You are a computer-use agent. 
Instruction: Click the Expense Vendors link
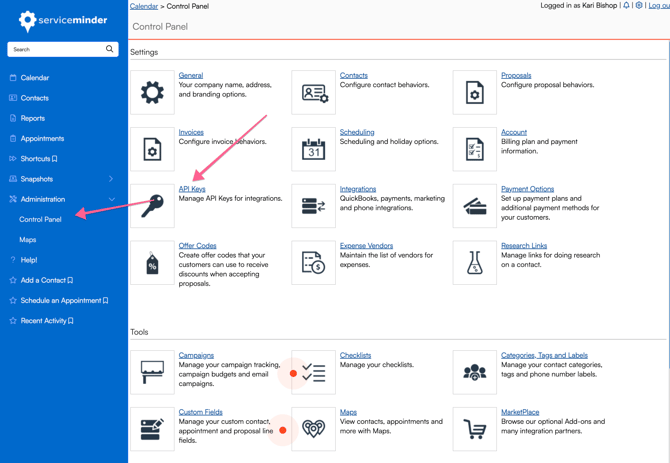pyautogui.click(x=366, y=246)
